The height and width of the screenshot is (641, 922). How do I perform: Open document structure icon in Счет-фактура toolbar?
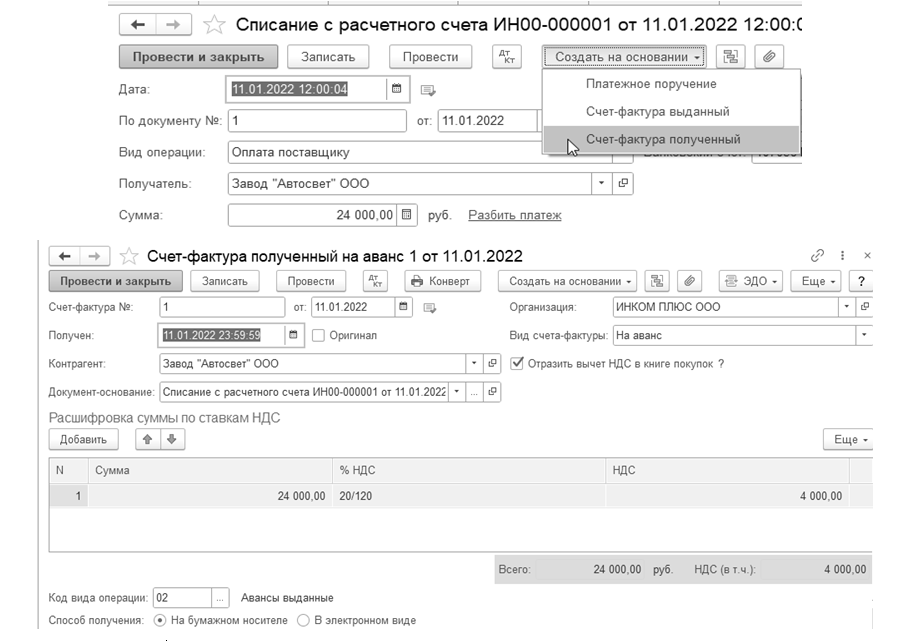coord(657,281)
